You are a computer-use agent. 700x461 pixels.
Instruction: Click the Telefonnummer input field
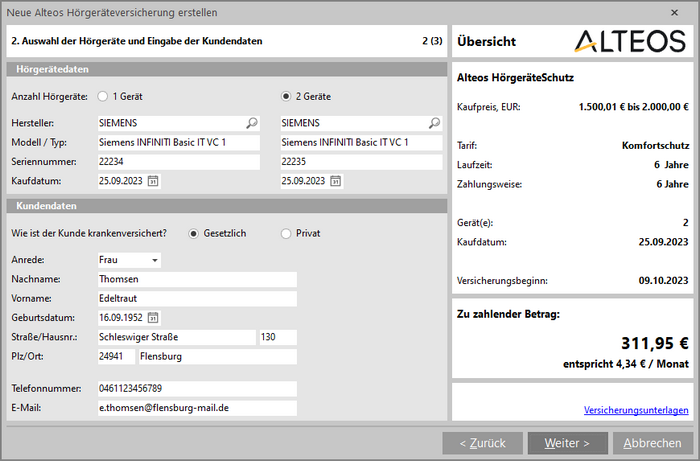pyautogui.click(x=196, y=388)
